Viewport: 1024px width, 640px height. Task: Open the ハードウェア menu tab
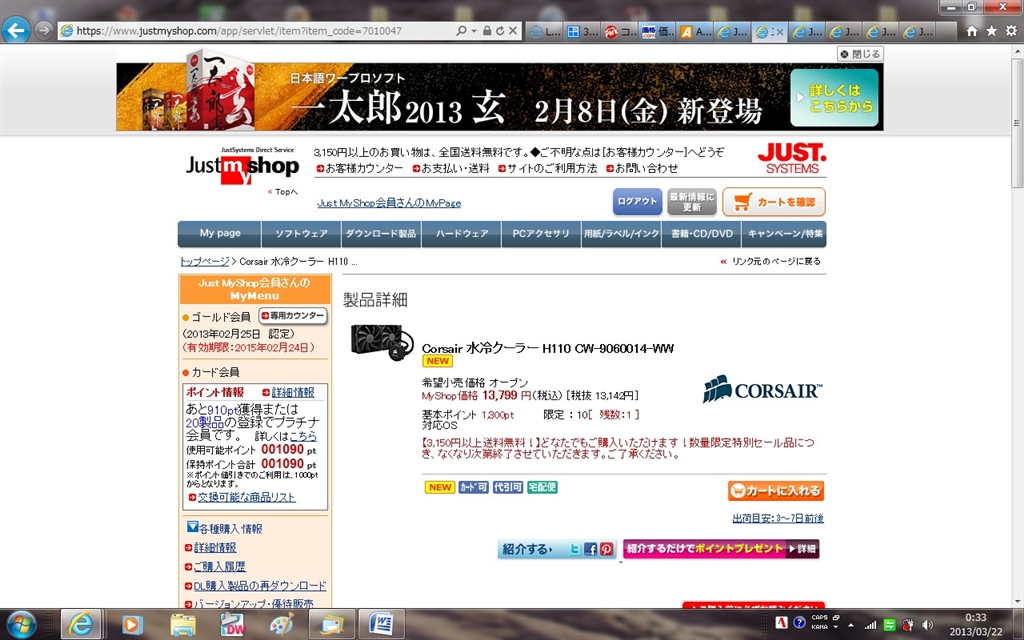point(461,234)
